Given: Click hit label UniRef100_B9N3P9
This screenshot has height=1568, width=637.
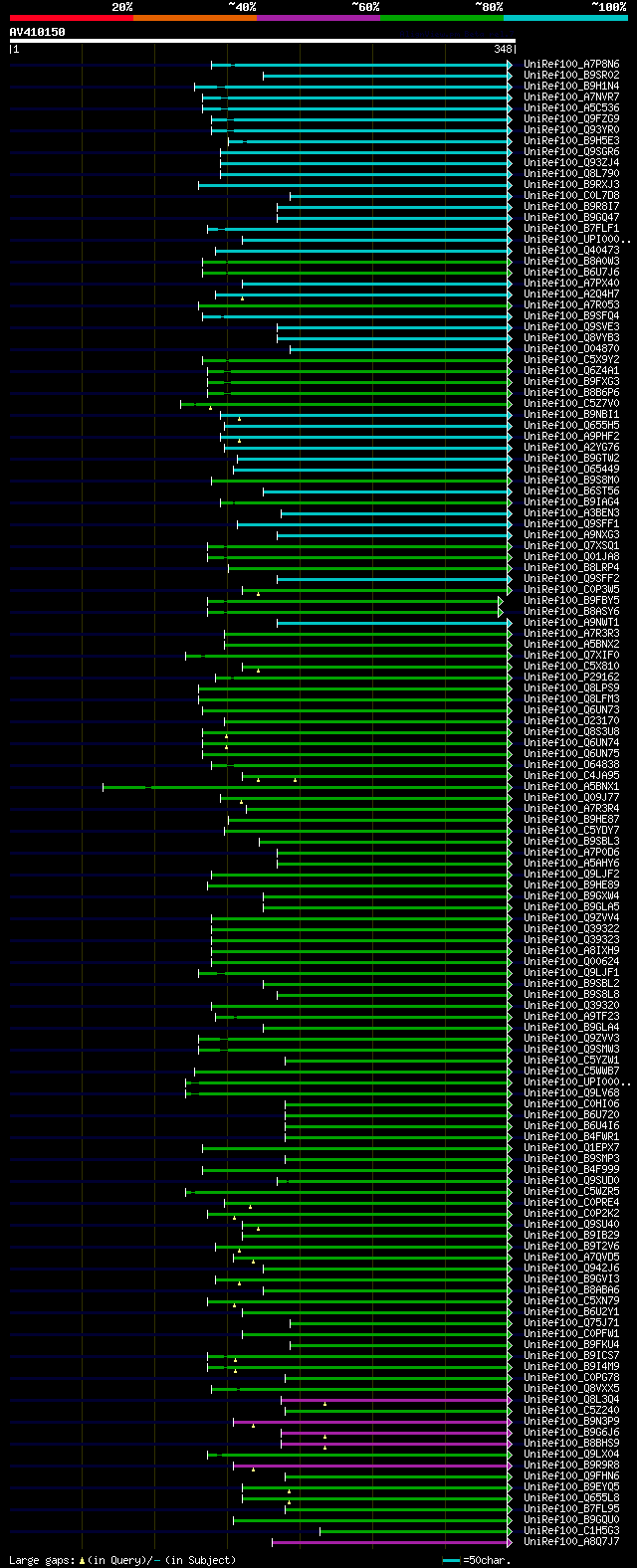Looking at the screenshot, I should pos(571,1422).
